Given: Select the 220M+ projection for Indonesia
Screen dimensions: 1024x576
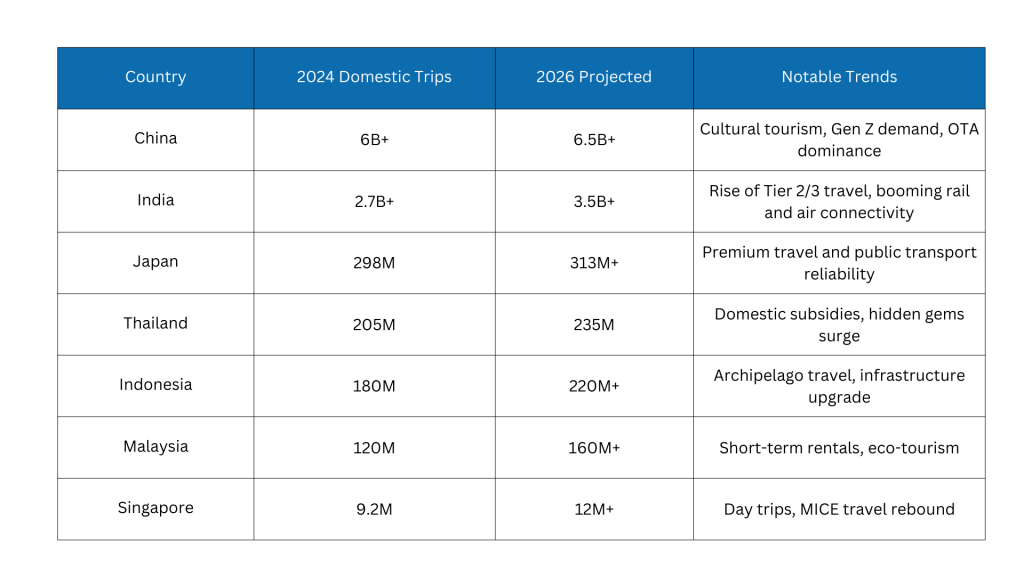Looking at the screenshot, I should (x=594, y=386).
